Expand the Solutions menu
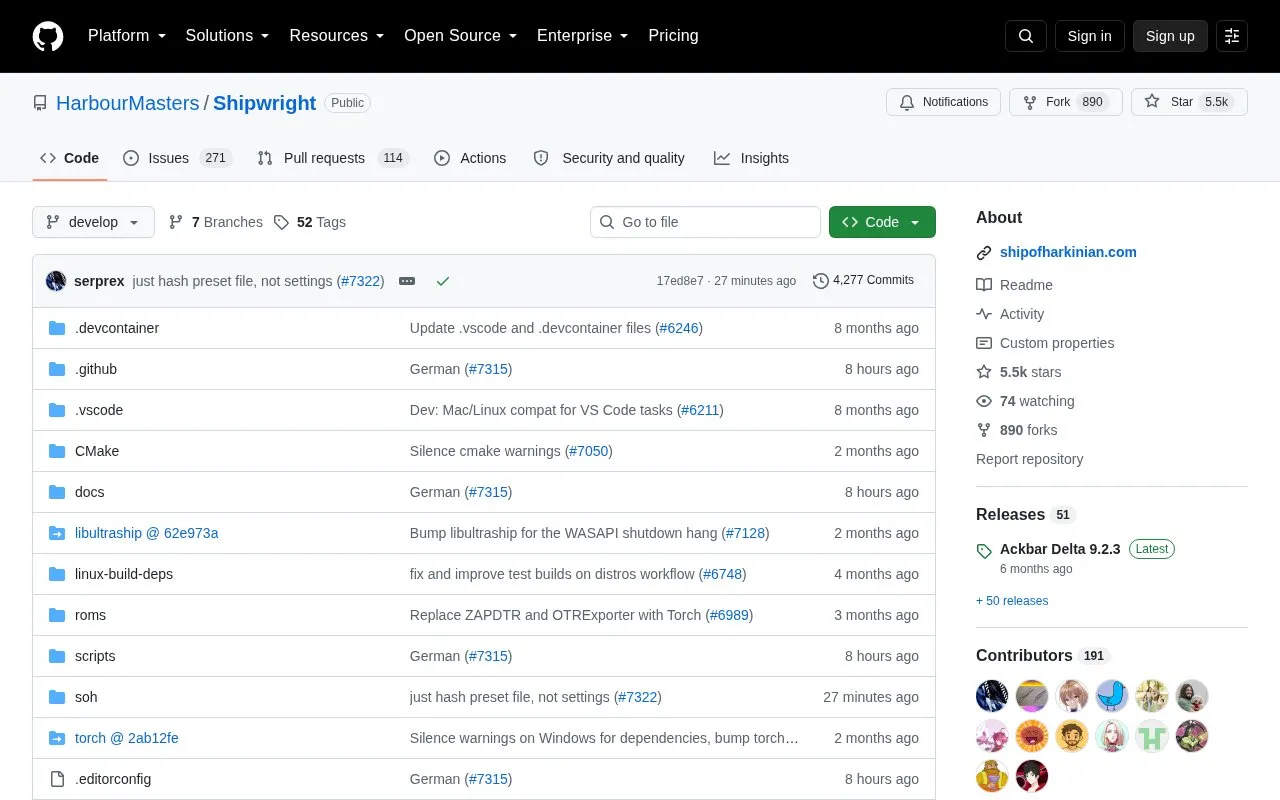This screenshot has width=1280, height=800. (228, 36)
